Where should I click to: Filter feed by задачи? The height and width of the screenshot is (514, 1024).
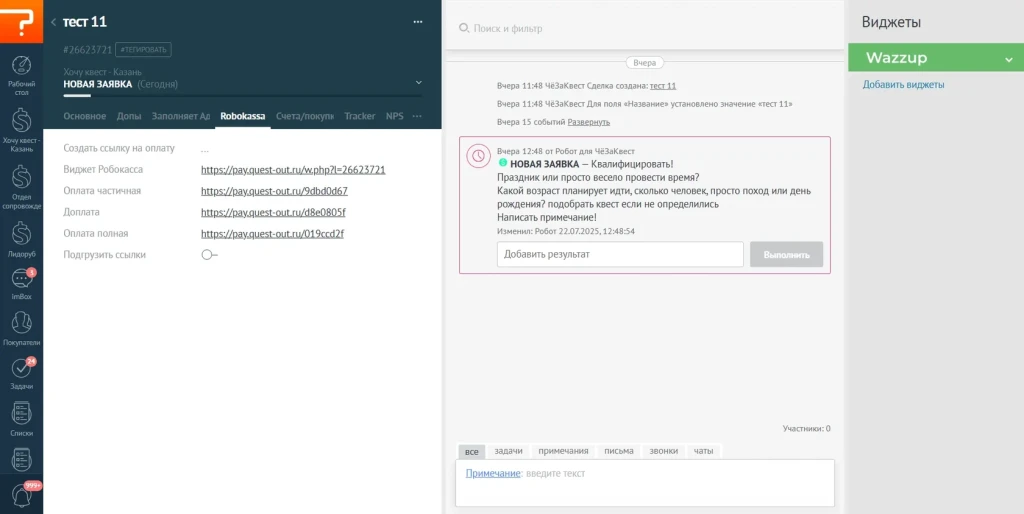pos(508,451)
